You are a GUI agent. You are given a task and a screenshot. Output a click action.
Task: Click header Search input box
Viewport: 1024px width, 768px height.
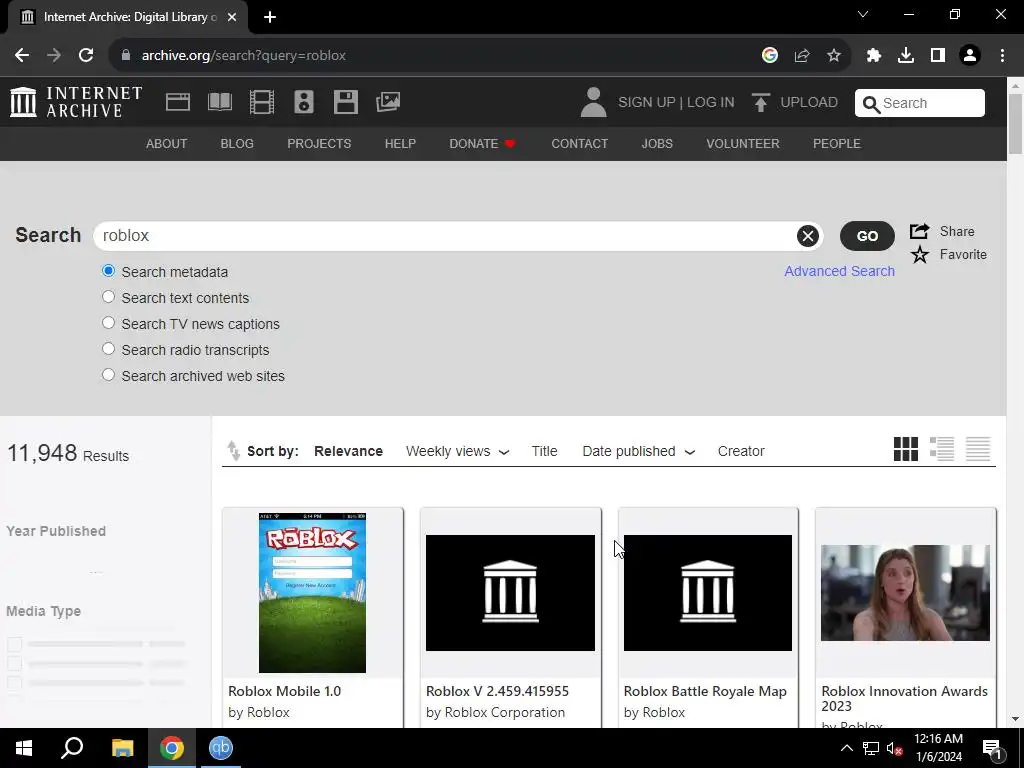coord(920,103)
